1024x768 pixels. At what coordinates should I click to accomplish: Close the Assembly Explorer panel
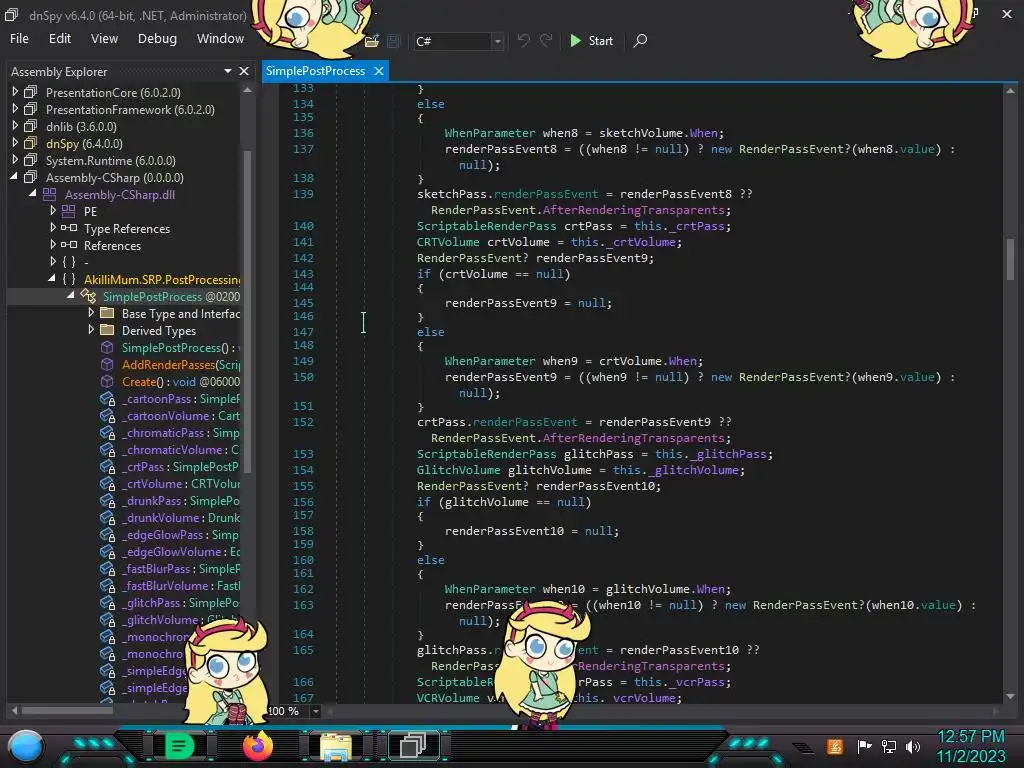(244, 71)
